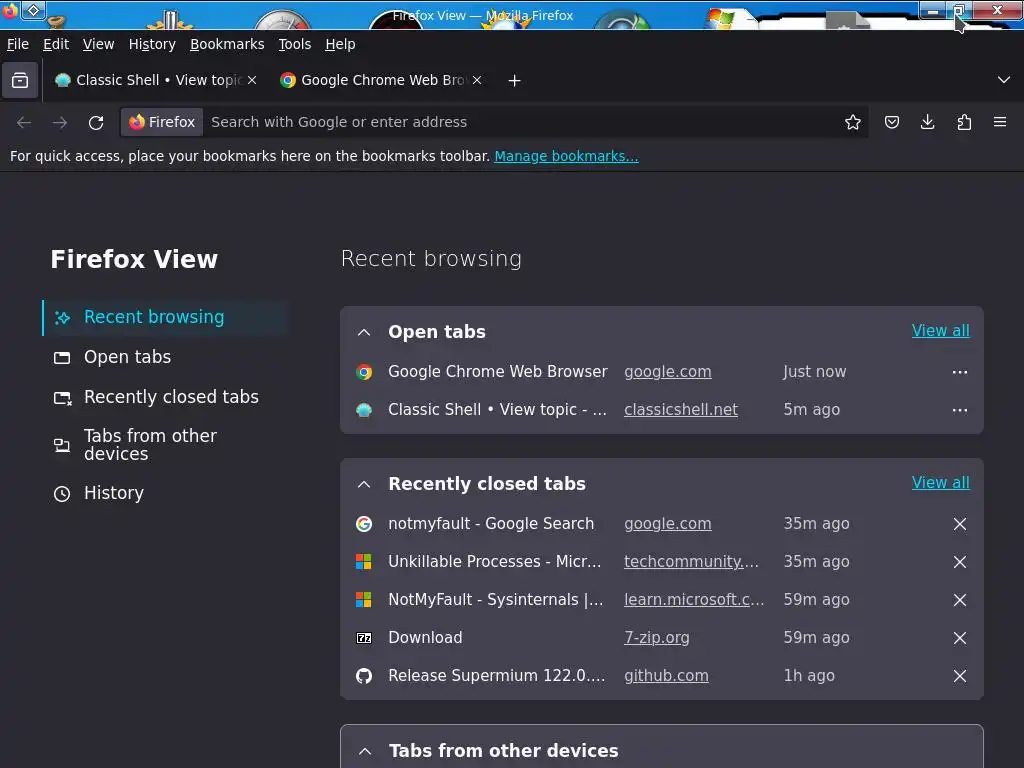This screenshot has height=768, width=1024.
Task: Reopen Release Supermium 122.0 closed tab
Action: pyautogui.click(x=496, y=675)
